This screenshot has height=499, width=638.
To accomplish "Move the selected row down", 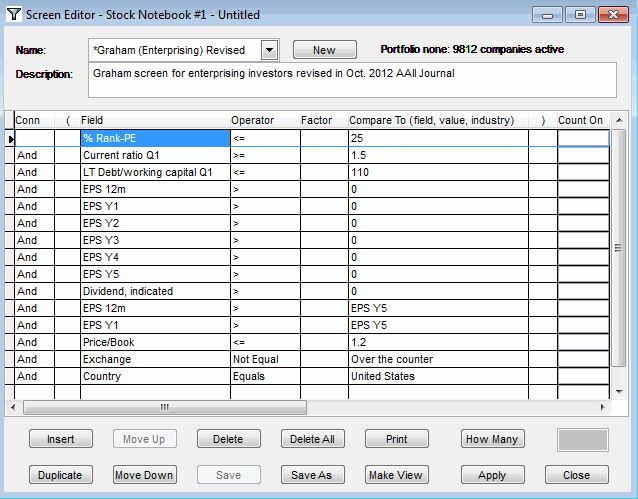I will (x=144, y=475).
